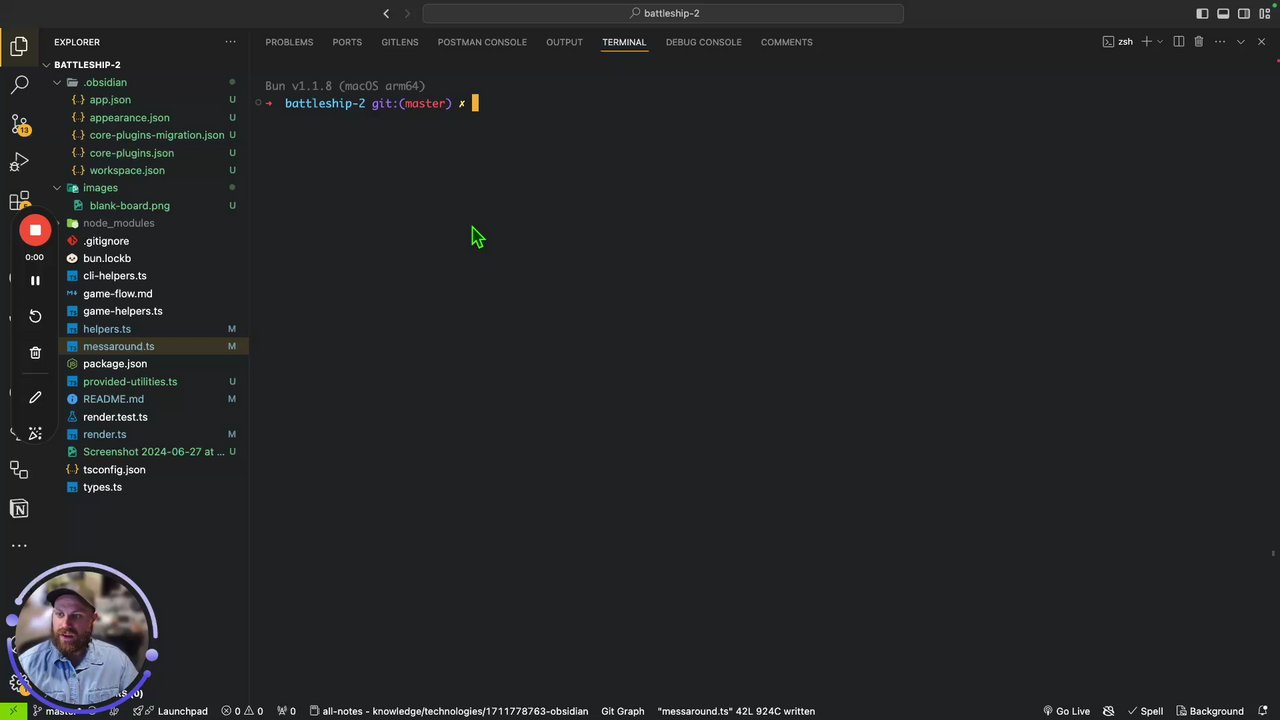Open Run and Debug view

[x=19, y=163]
